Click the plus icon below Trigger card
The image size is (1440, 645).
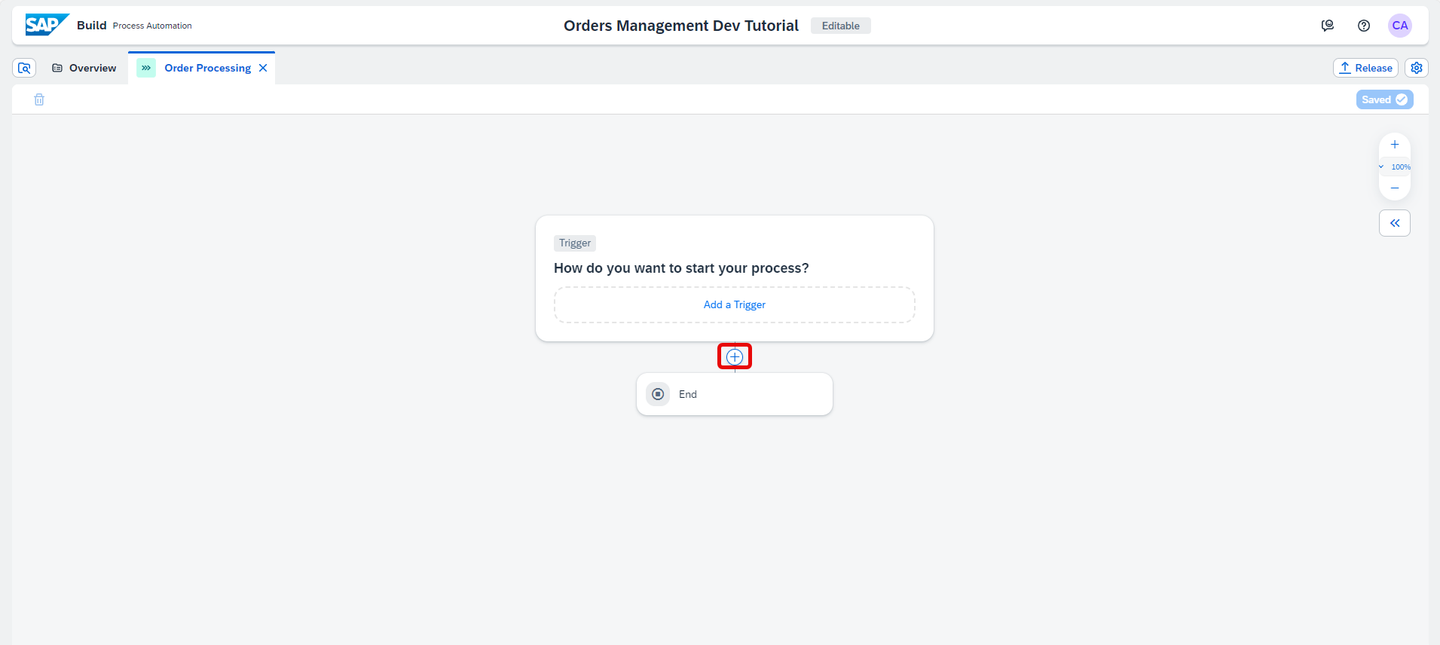tap(735, 357)
